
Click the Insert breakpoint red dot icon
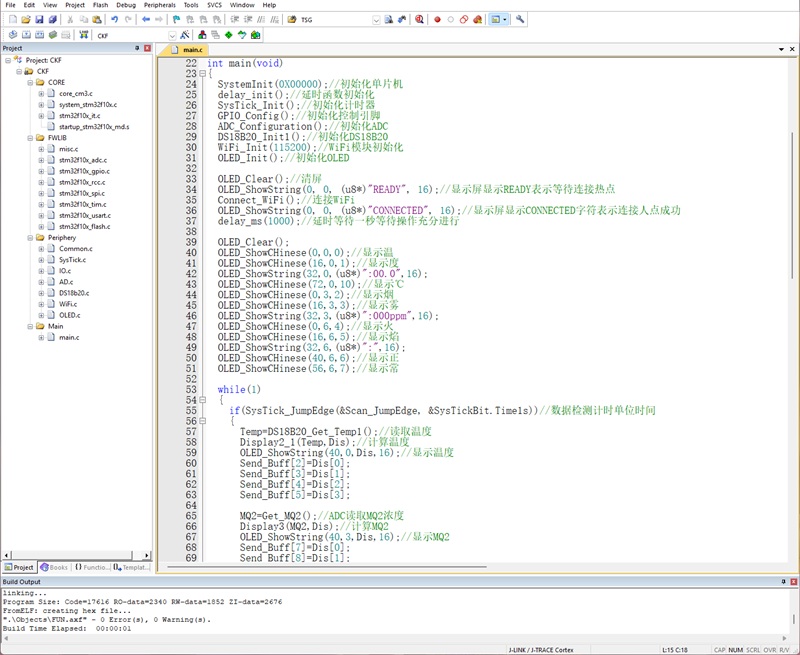pyautogui.click(x=437, y=19)
